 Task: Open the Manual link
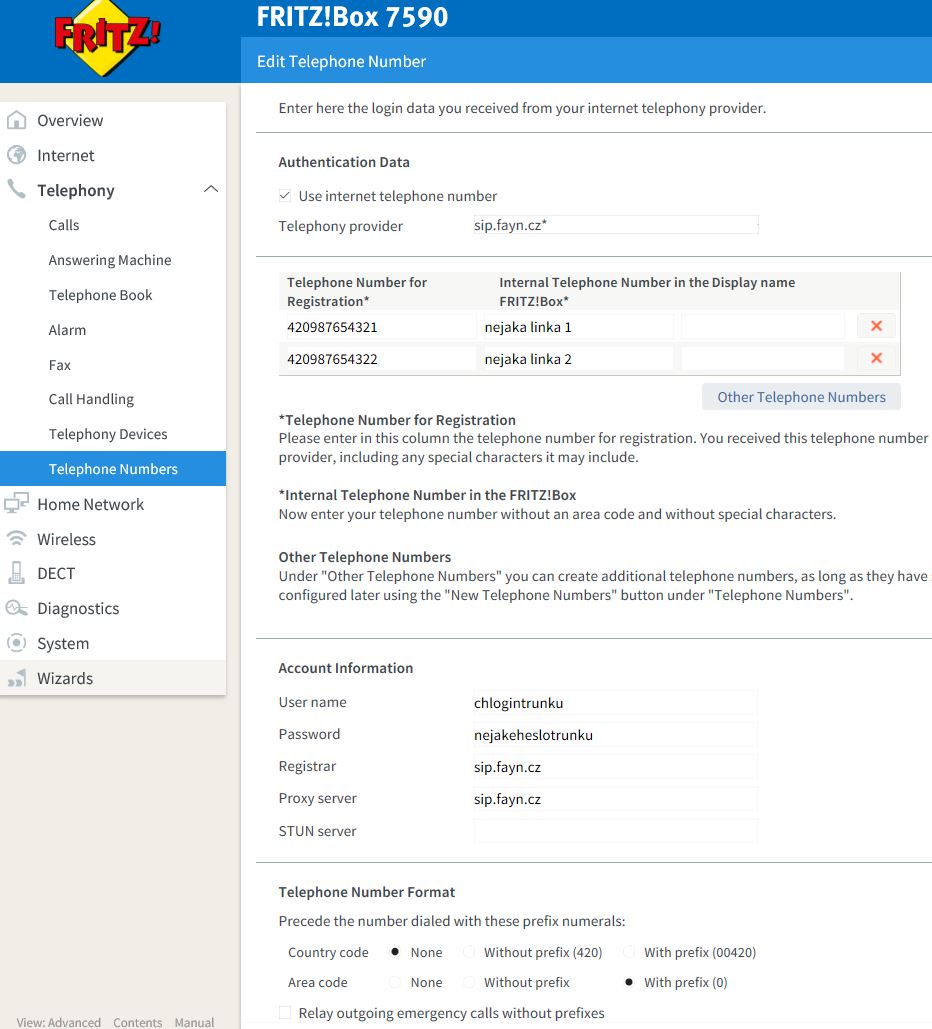click(194, 1022)
